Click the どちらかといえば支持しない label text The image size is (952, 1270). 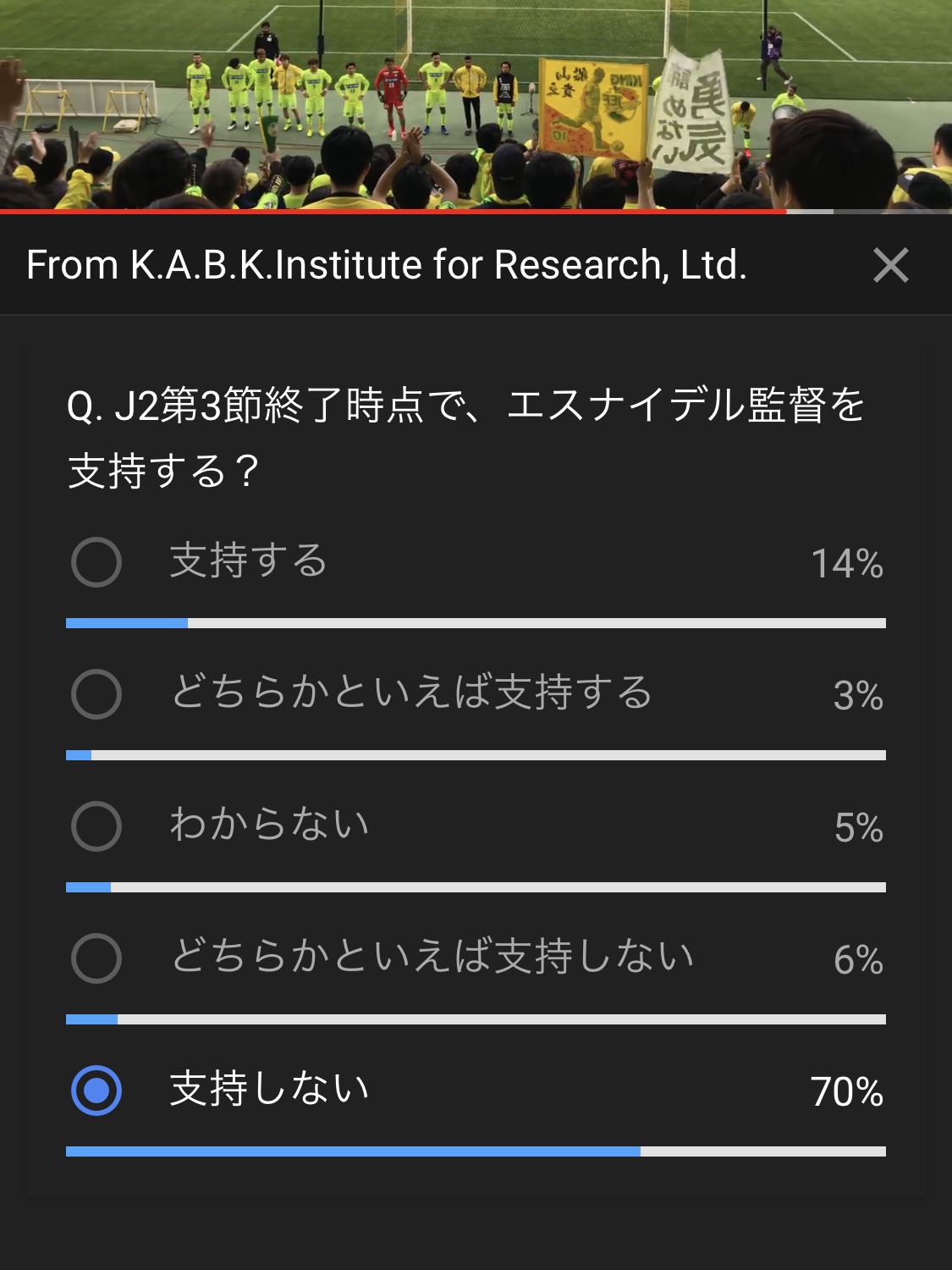[432, 958]
